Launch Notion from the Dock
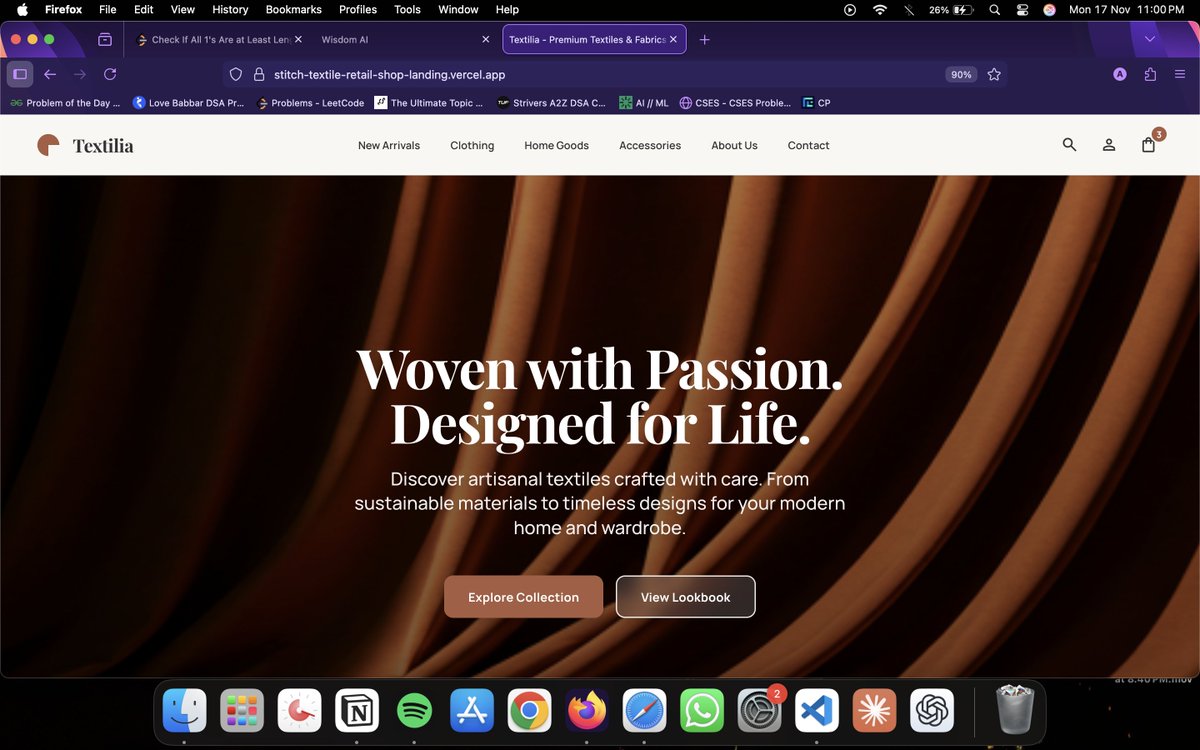The height and width of the screenshot is (750, 1200). 357,711
